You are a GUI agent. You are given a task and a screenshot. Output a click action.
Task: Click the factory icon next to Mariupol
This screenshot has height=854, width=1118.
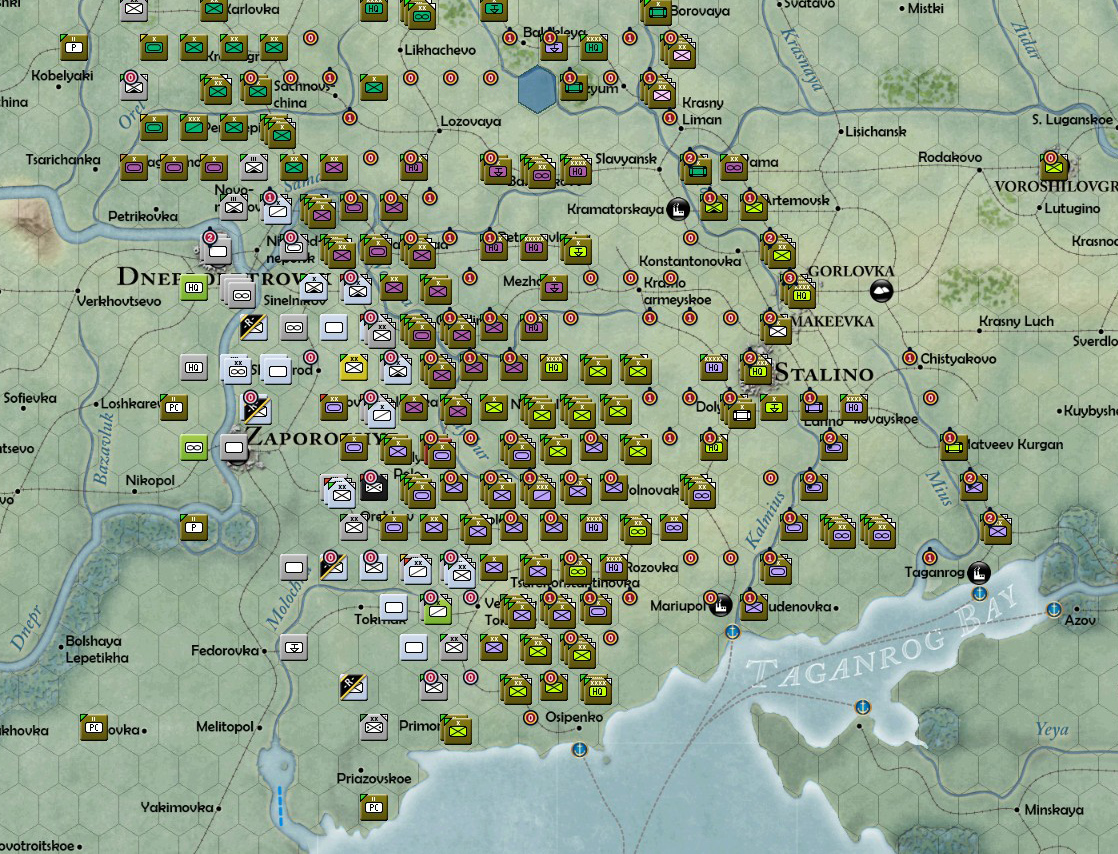[x=720, y=606]
